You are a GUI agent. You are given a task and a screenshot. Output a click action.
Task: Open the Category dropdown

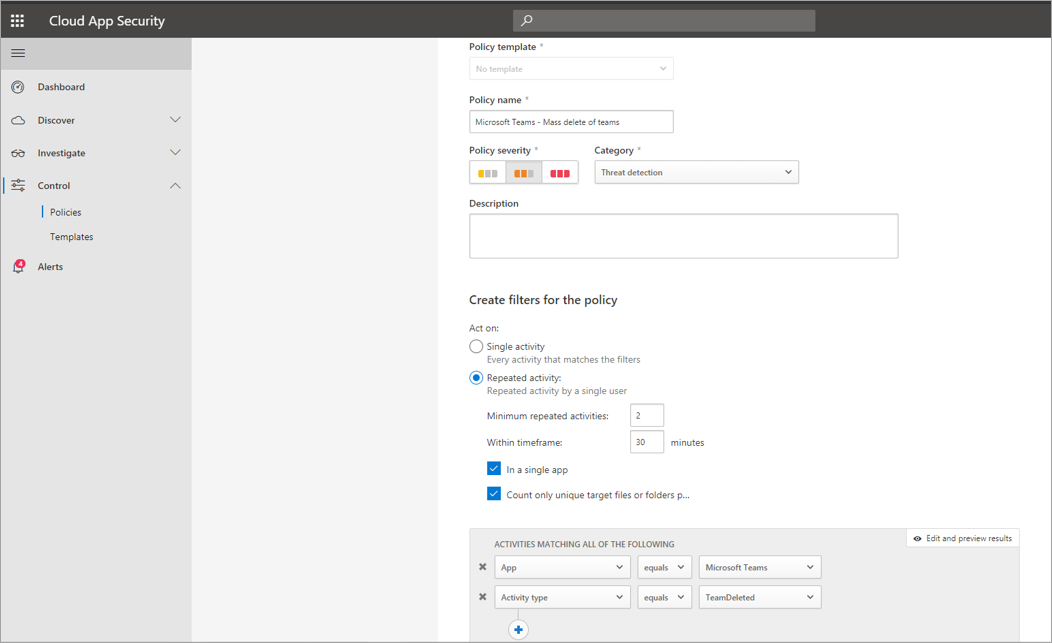pos(696,171)
